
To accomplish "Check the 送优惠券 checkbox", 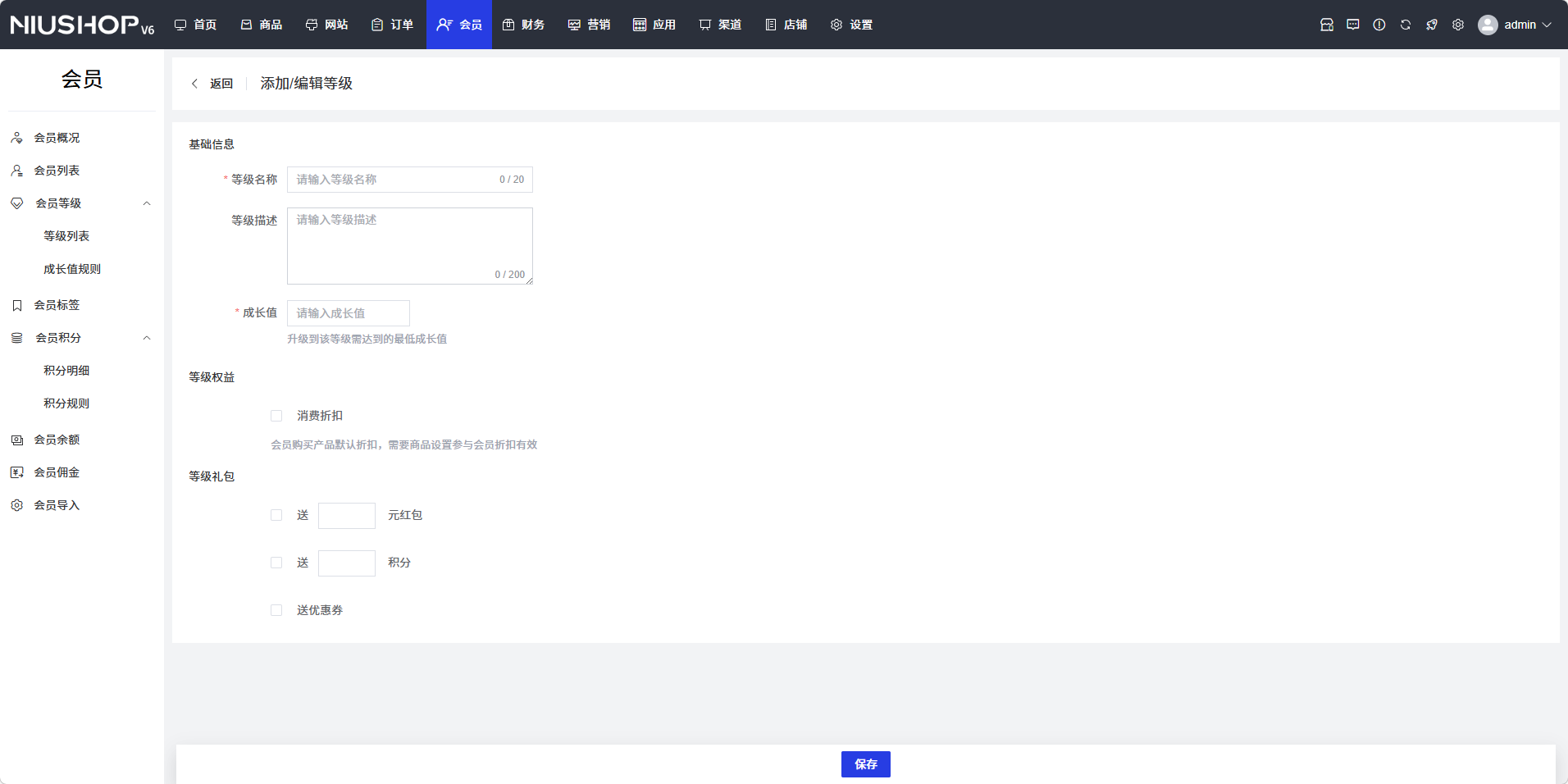I will (x=276, y=610).
